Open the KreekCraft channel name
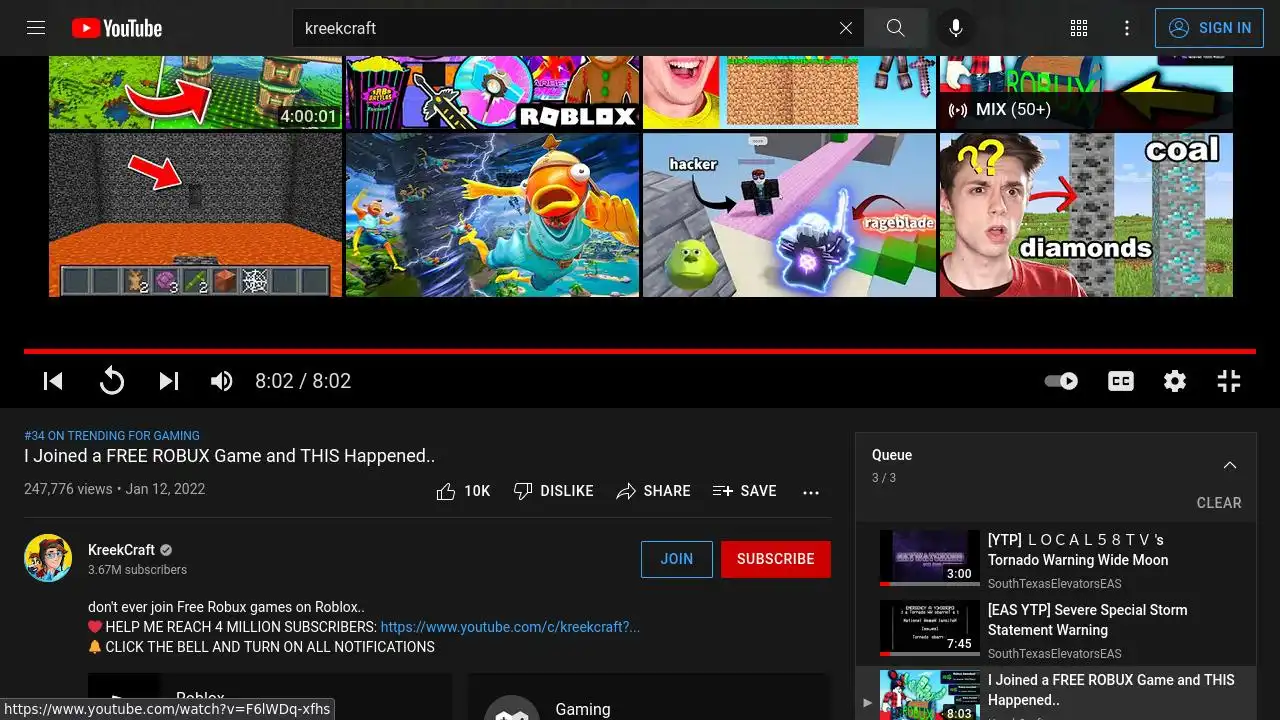 (x=121, y=550)
